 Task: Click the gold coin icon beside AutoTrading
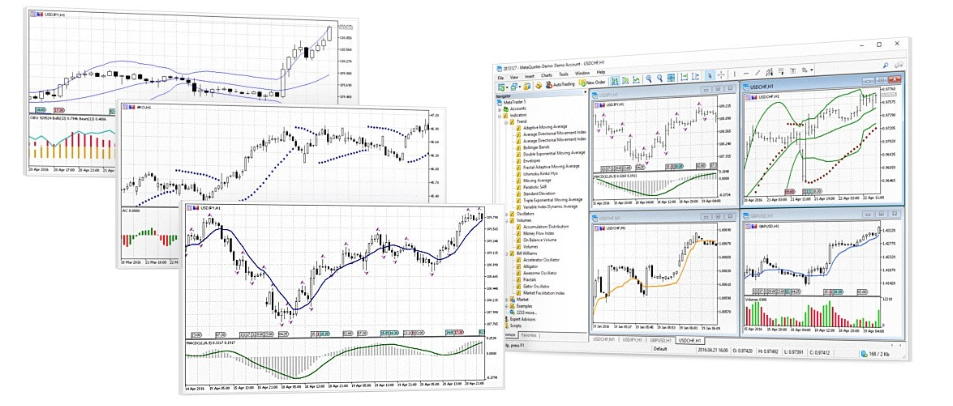pos(538,85)
